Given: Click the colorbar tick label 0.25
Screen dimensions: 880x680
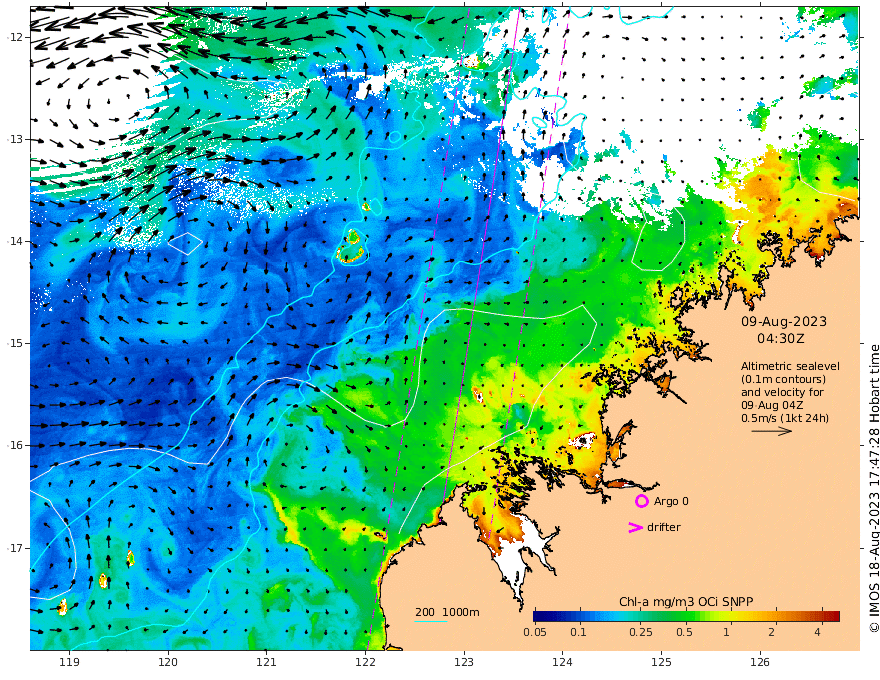Looking at the screenshot, I should [x=640, y=632].
